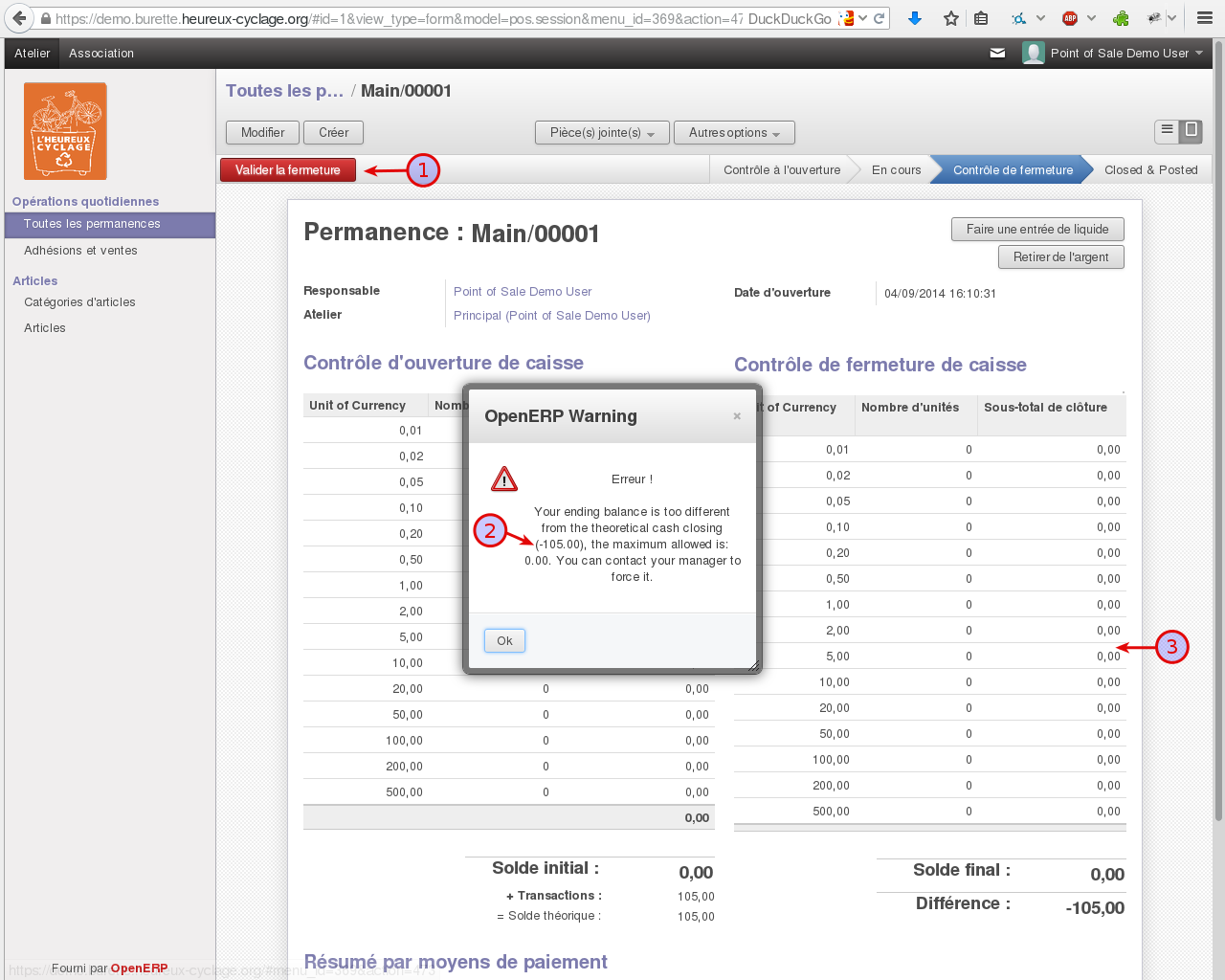The image size is (1225, 980).
Task: Click the vertical page scrollbar
Action: 1217,431
